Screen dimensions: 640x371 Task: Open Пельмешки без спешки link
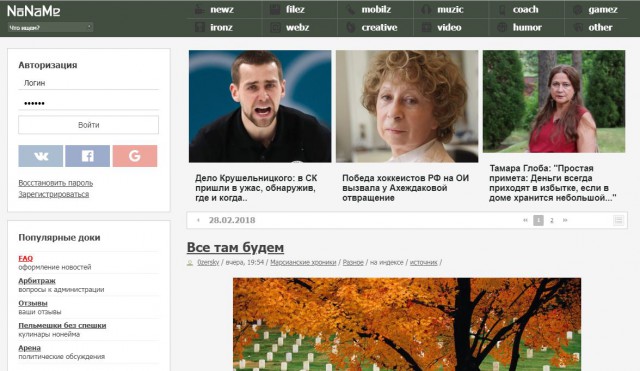click(62, 326)
